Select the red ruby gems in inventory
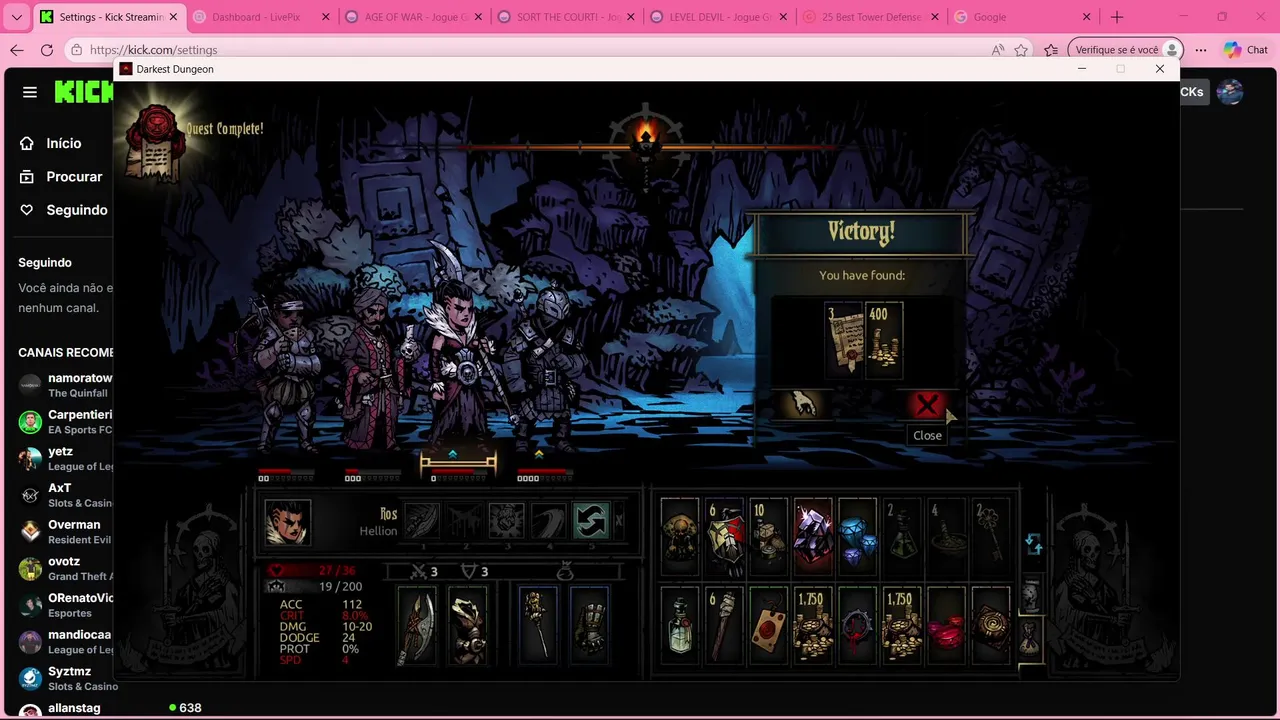The width and height of the screenshot is (1280, 720). 946,627
